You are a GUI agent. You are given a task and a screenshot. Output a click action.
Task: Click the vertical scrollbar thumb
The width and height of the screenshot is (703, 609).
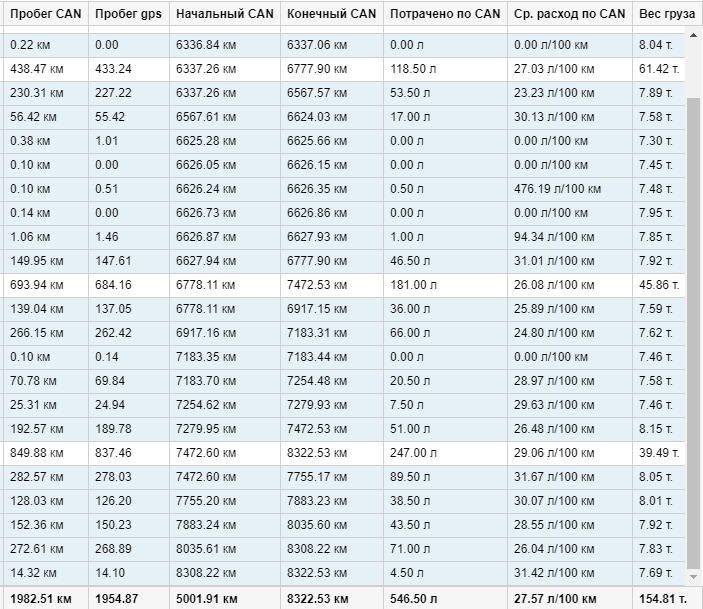point(694,333)
